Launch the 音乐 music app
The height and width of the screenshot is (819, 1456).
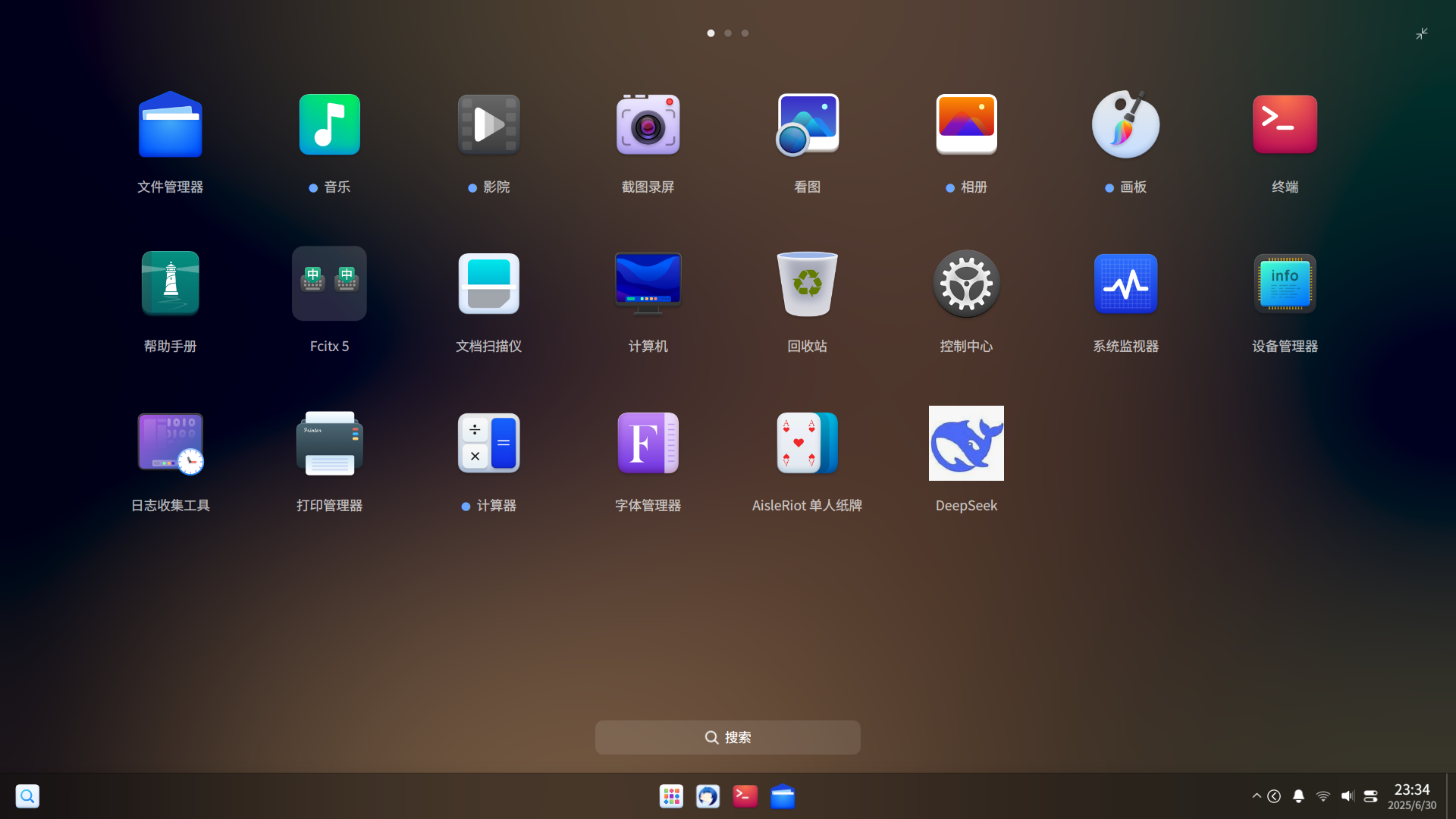coord(329,125)
